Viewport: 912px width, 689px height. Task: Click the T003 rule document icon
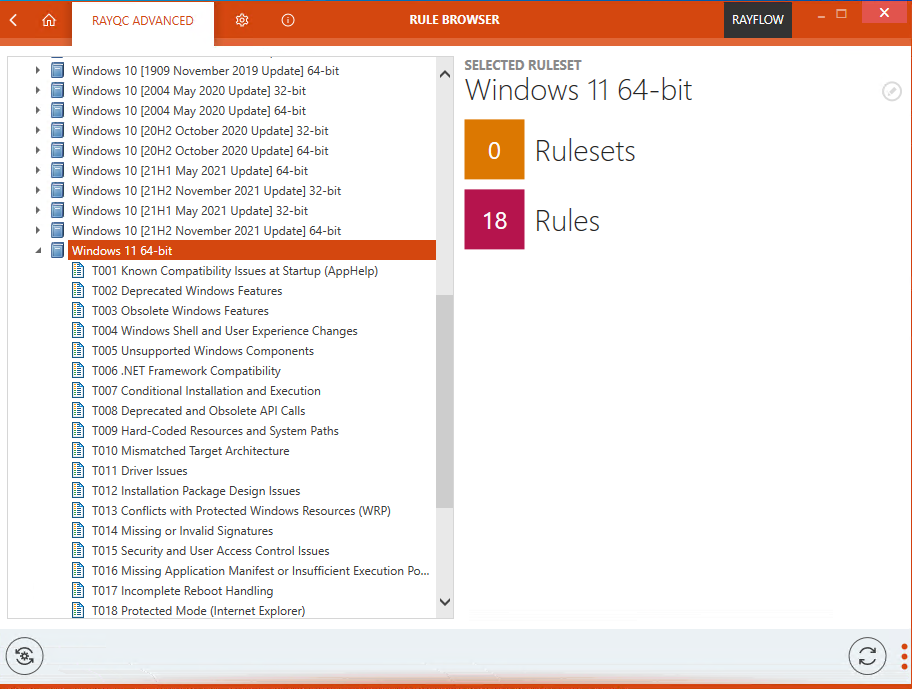pyautogui.click(x=77, y=310)
